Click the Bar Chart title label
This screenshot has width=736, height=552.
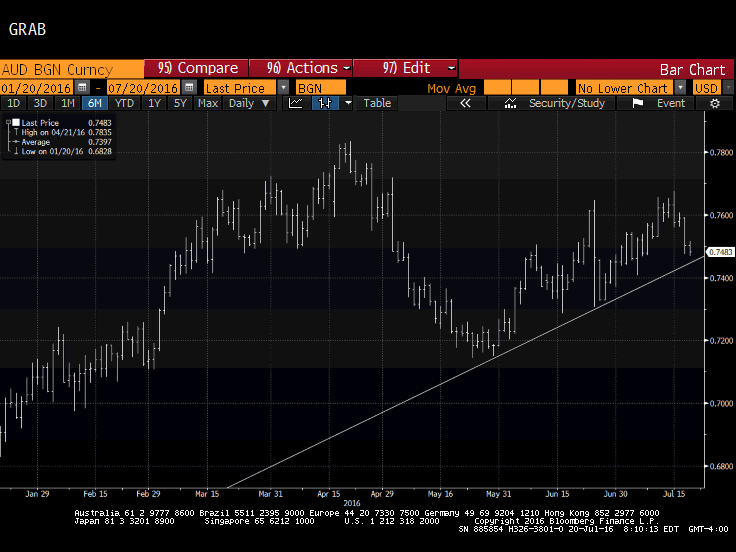coord(692,69)
